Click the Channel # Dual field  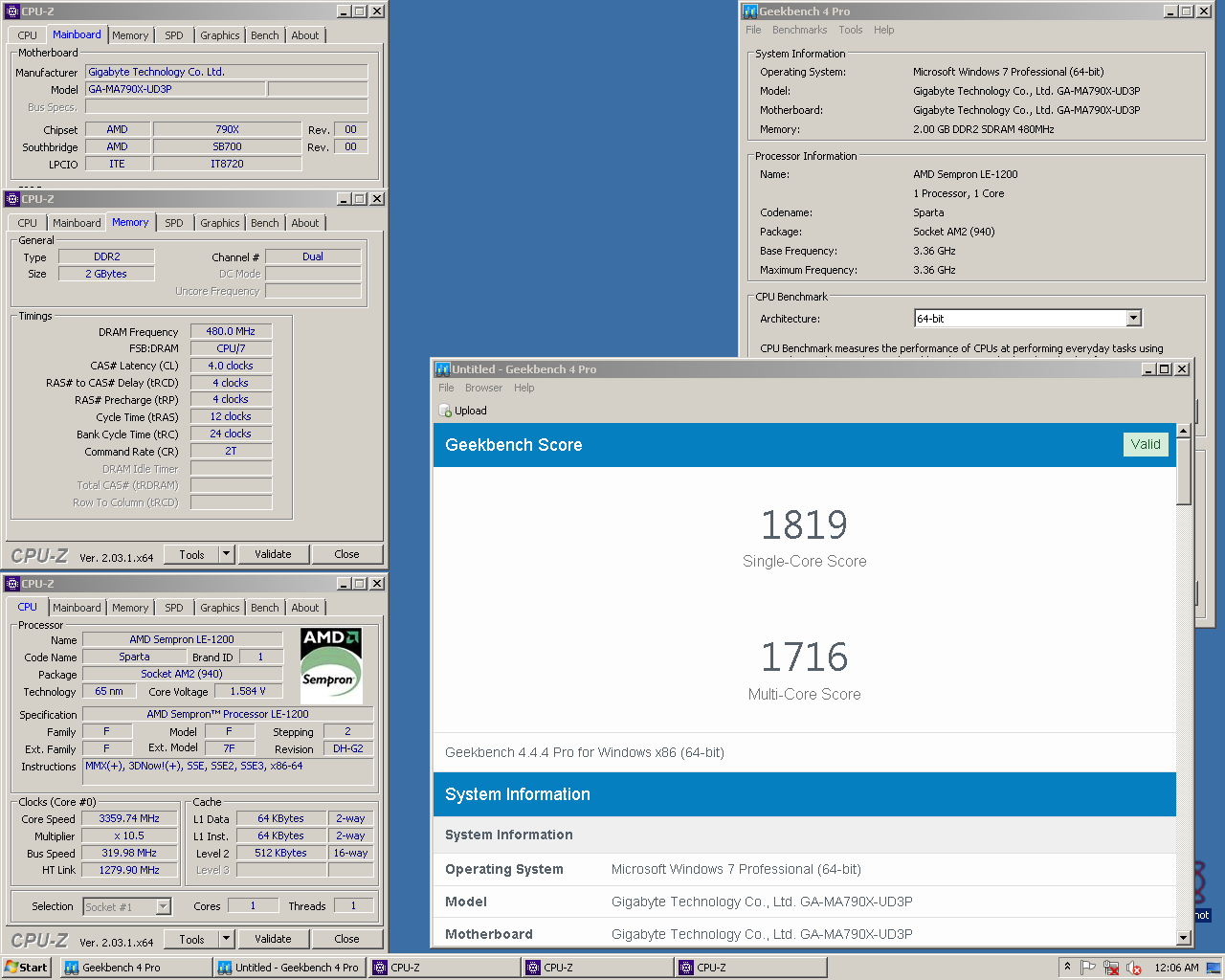[313, 256]
